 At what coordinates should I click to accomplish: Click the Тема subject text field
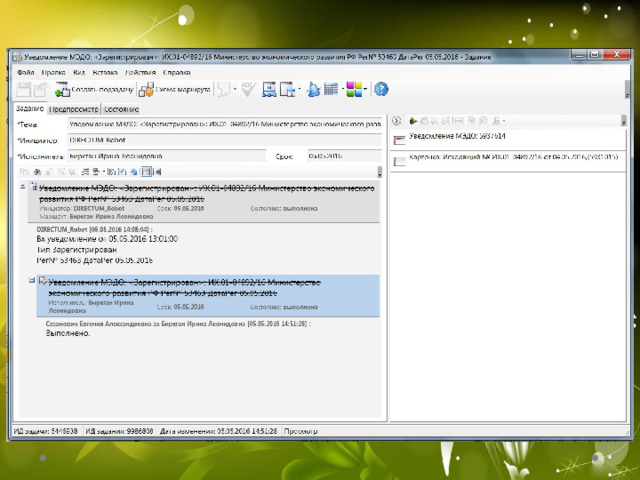tap(223, 123)
